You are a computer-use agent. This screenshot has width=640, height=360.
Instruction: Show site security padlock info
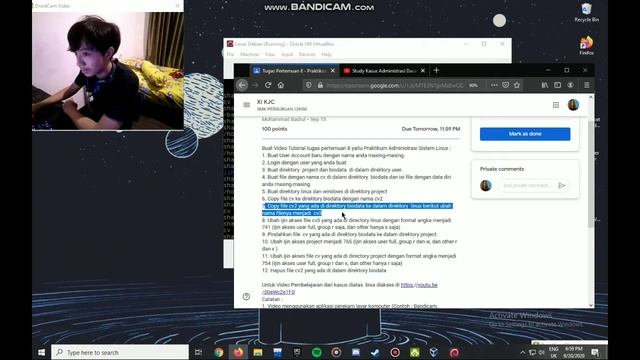click(x=320, y=85)
